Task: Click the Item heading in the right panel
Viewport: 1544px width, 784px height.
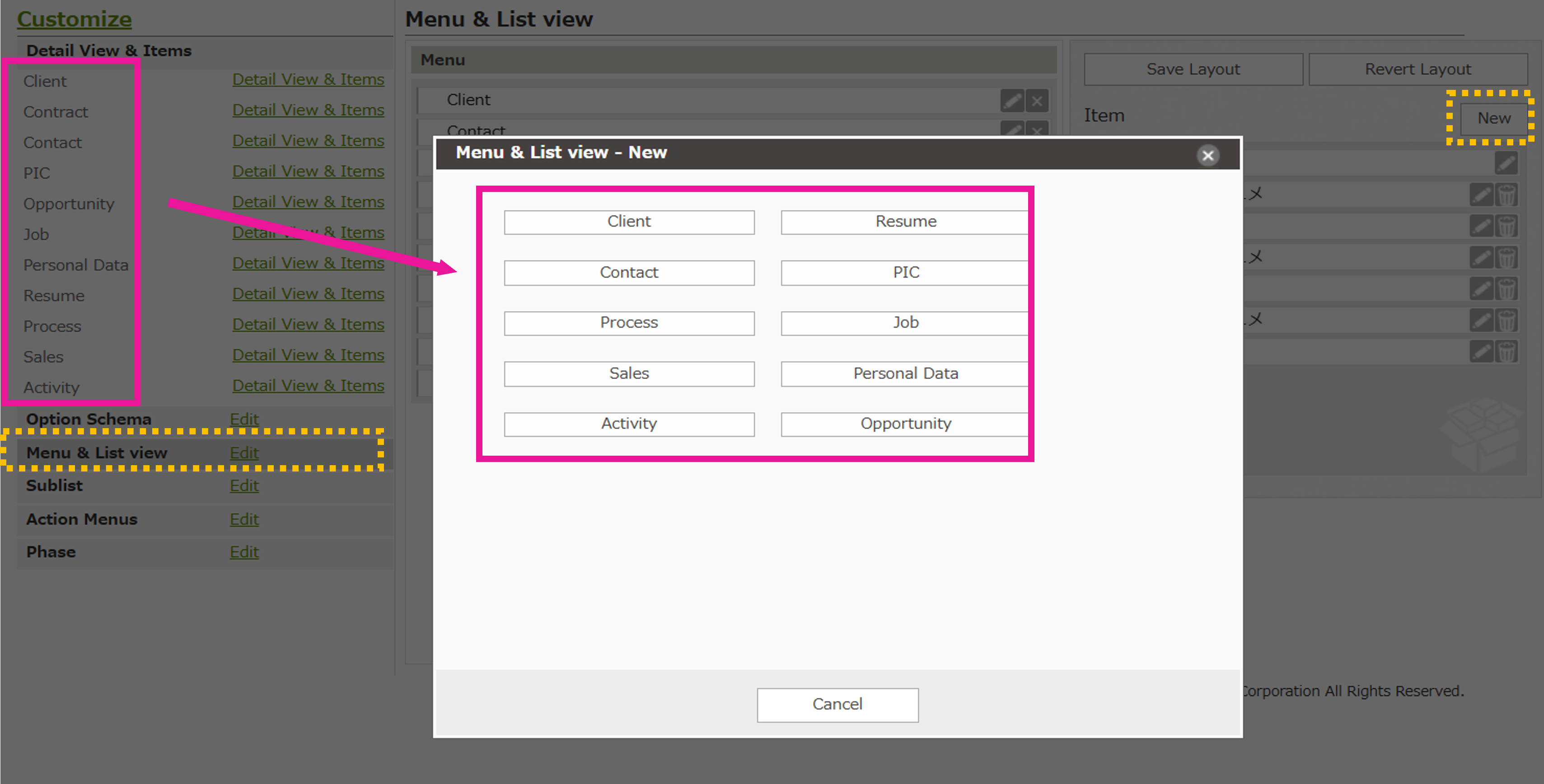Action: [1104, 116]
